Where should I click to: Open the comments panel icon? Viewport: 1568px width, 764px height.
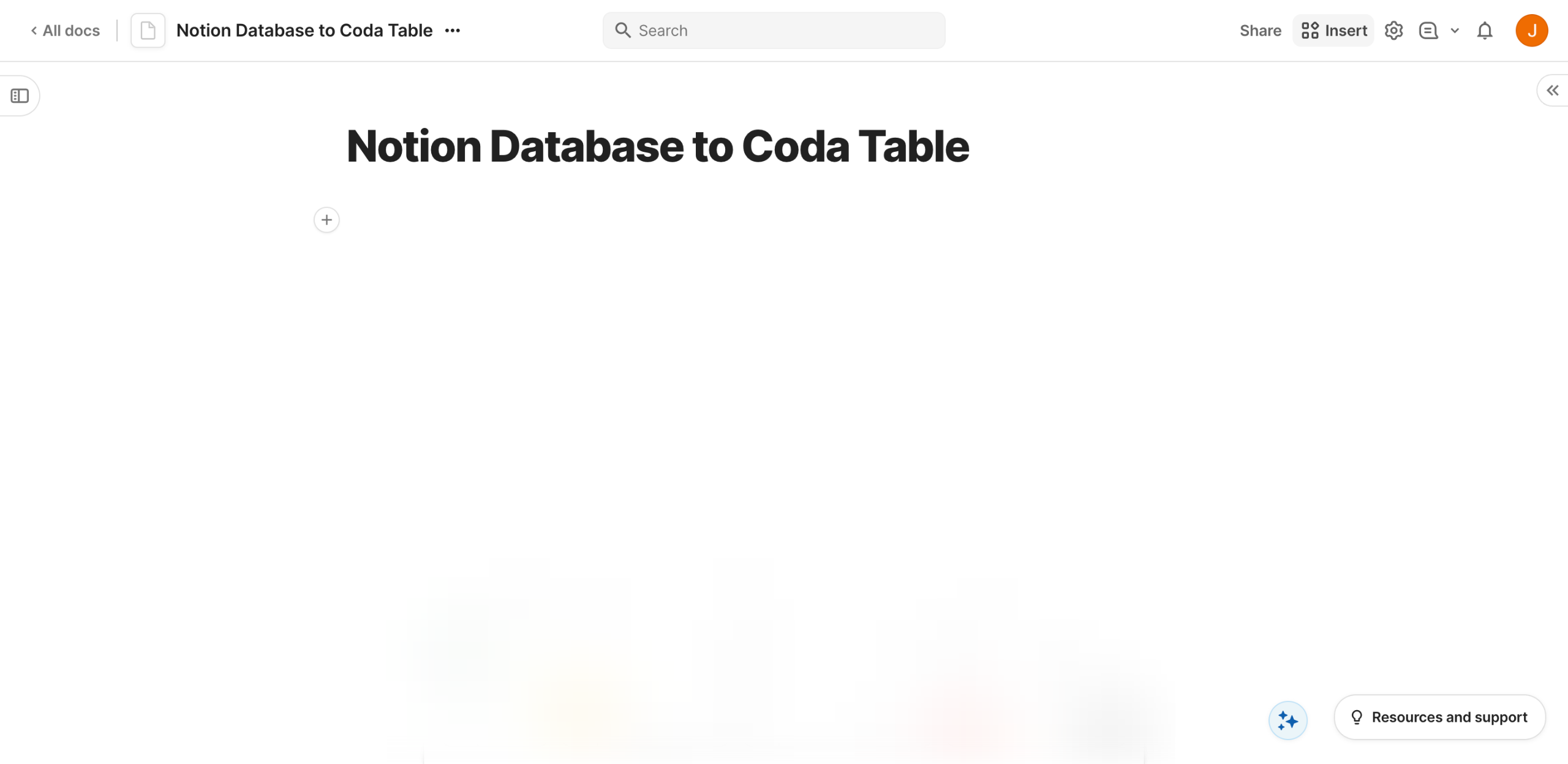coord(1428,31)
